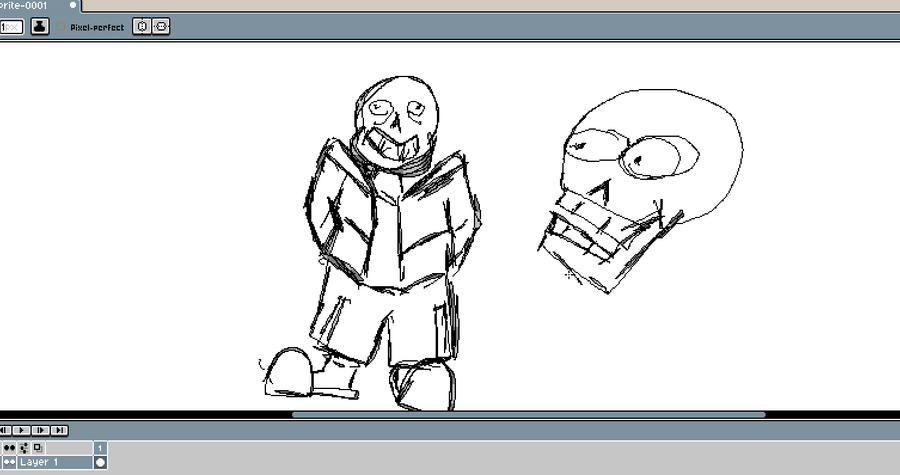The width and height of the screenshot is (900, 475).
Task: Play the animation
Action: [x=21, y=430]
